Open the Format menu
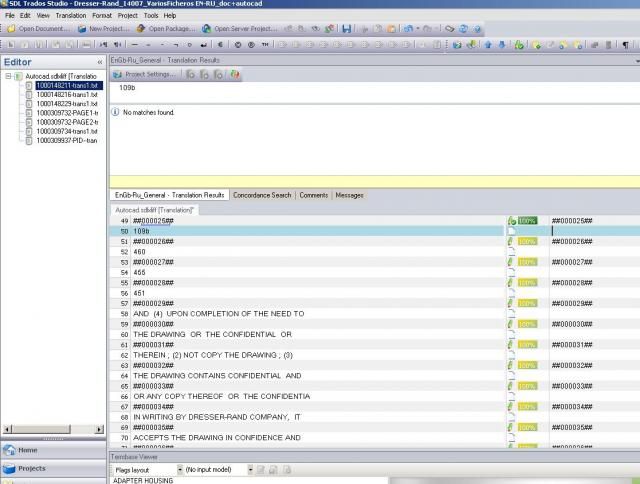This screenshot has width=640, height=484. (102, 16)
